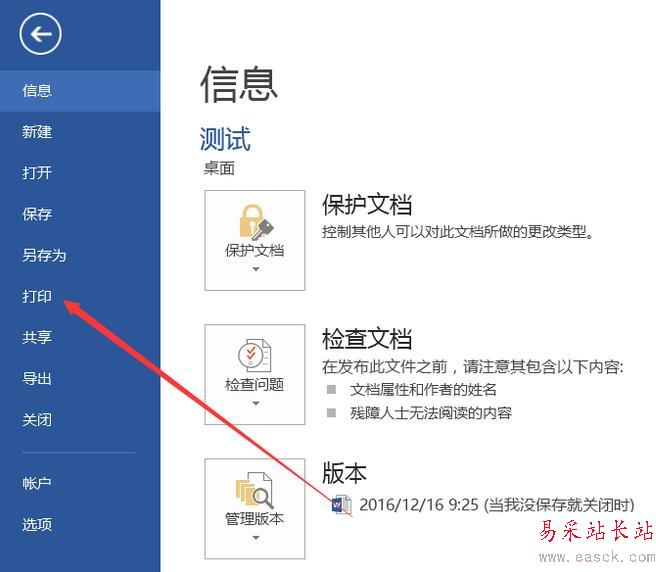Click the document title 测试
This screenshot has height=572, width=656.
click(225, 139)
